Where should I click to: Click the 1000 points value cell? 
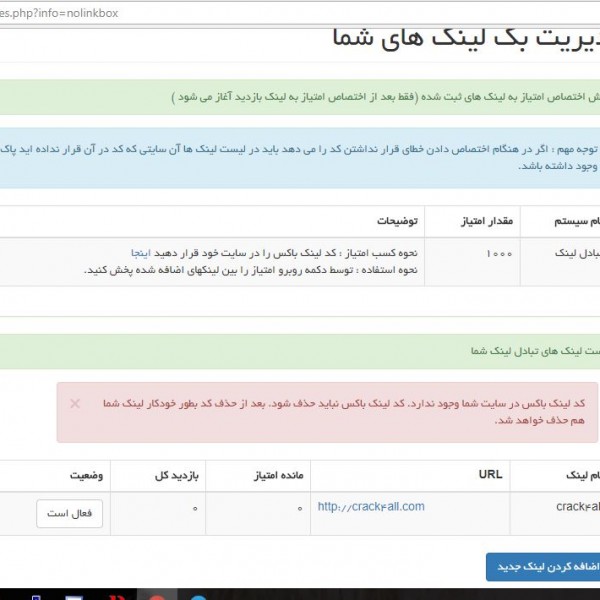(x=499, y=253)
